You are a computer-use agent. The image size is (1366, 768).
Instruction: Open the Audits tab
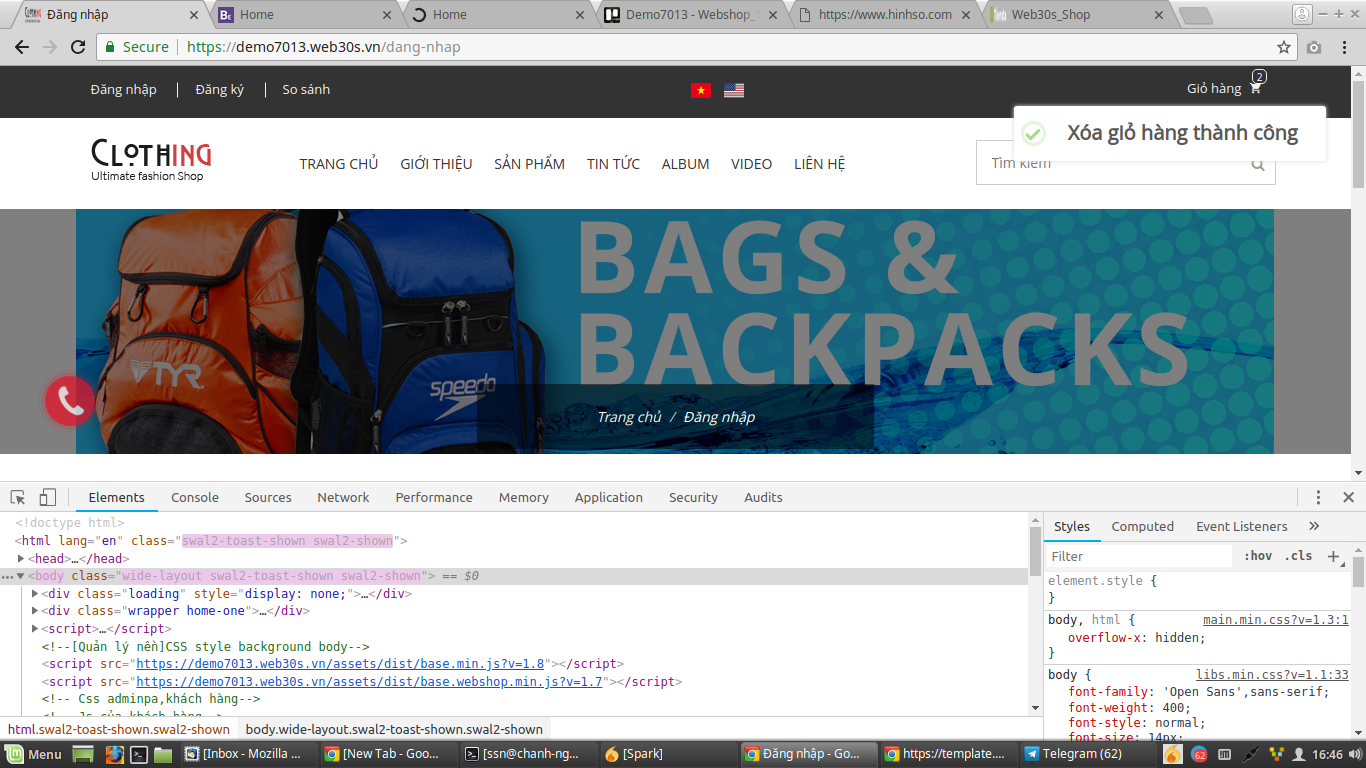(x=763, y=497)
